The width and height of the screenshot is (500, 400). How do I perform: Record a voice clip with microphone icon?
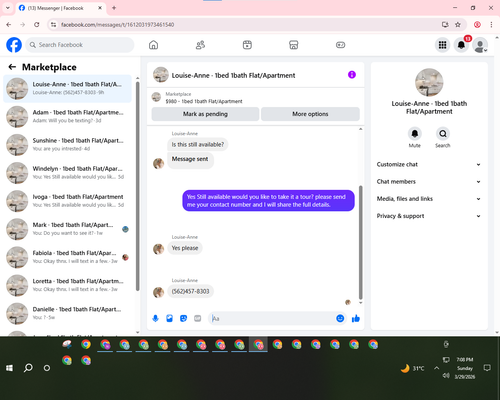click(155, 318)
